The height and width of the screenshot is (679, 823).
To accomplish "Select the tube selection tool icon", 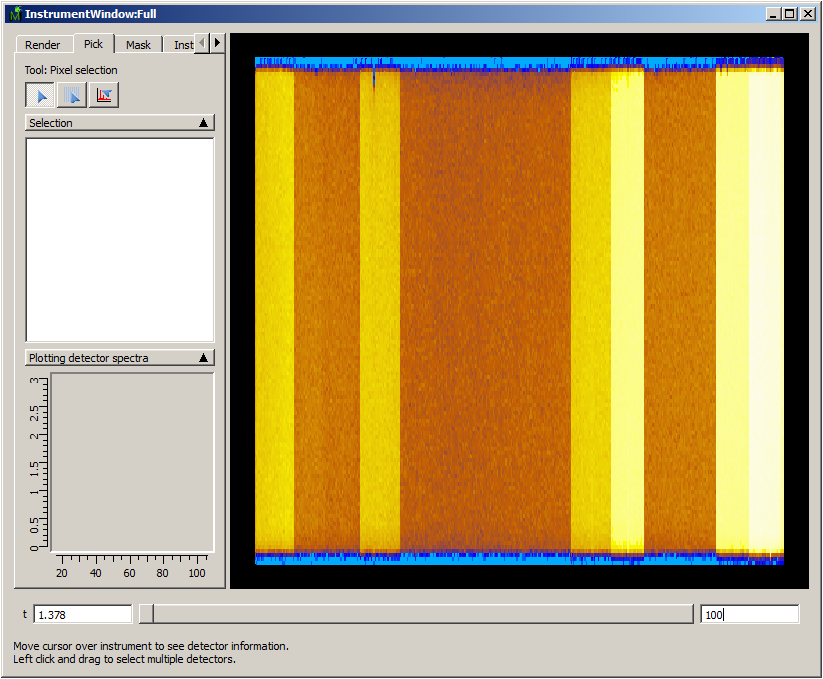I will pos(72,96).
